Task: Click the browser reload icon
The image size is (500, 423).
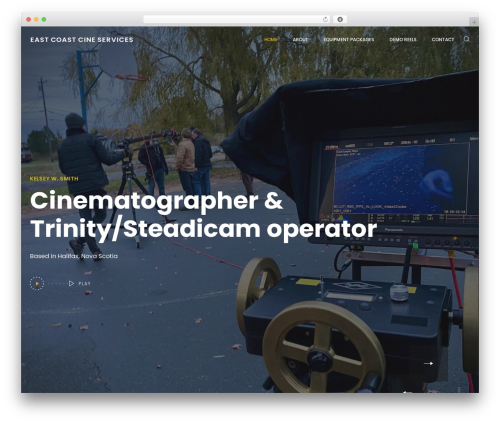Action: (x=325, y=20)
